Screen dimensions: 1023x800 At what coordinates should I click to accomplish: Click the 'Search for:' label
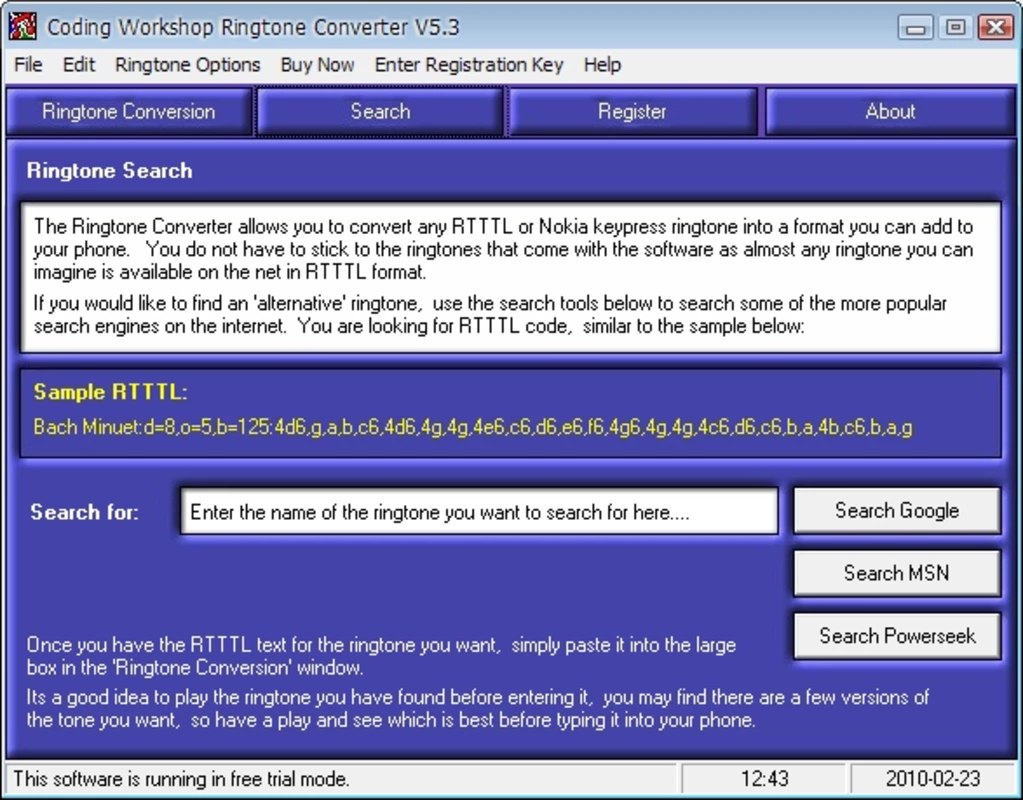point(85,512)
